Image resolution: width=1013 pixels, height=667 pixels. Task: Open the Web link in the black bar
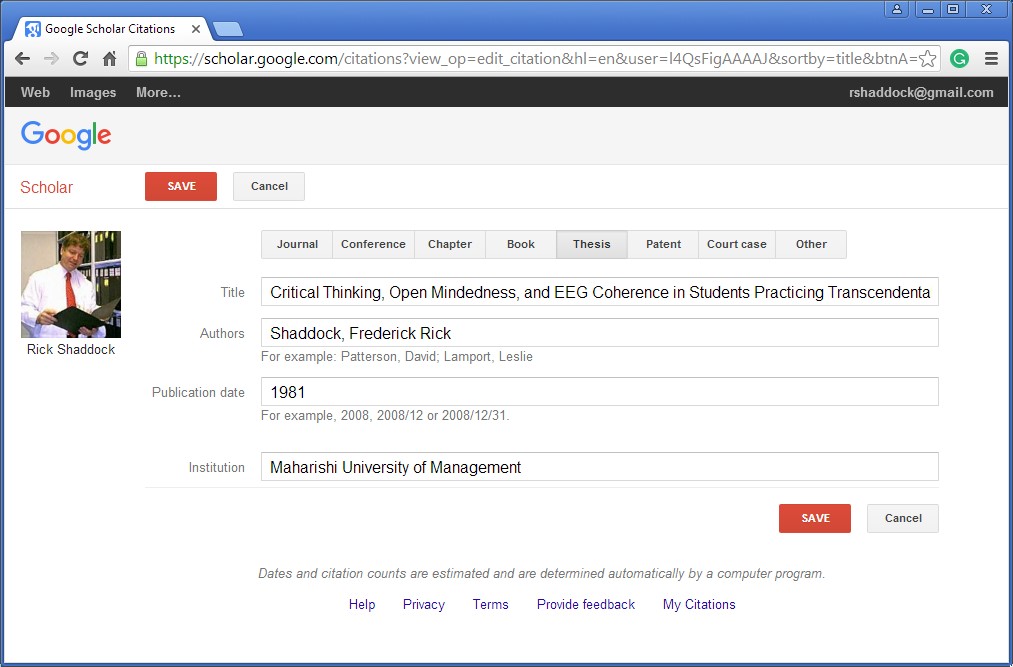coord(35,92)
